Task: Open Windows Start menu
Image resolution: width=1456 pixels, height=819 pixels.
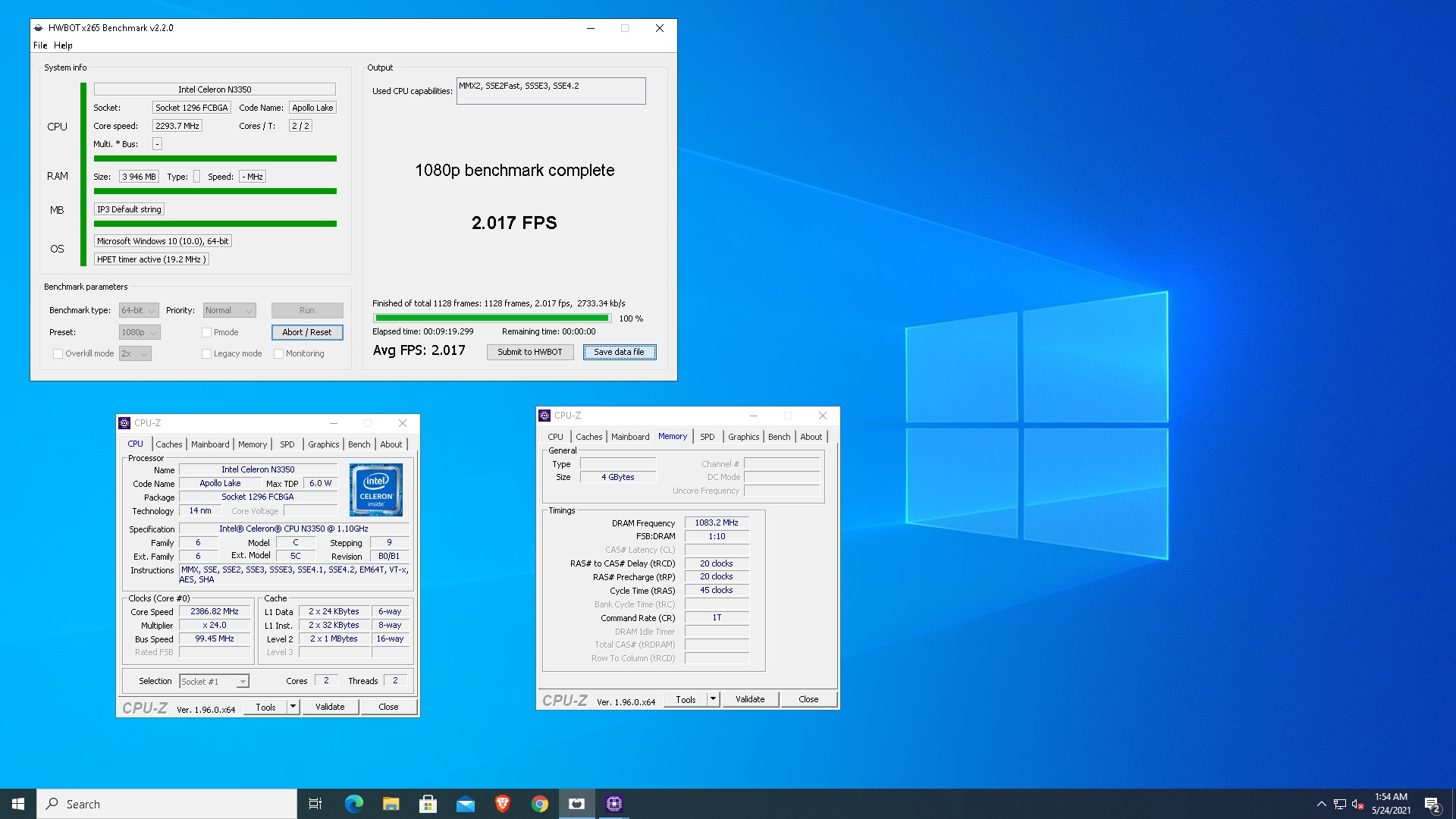Action: pyautogui.click(x=18, y=804)
